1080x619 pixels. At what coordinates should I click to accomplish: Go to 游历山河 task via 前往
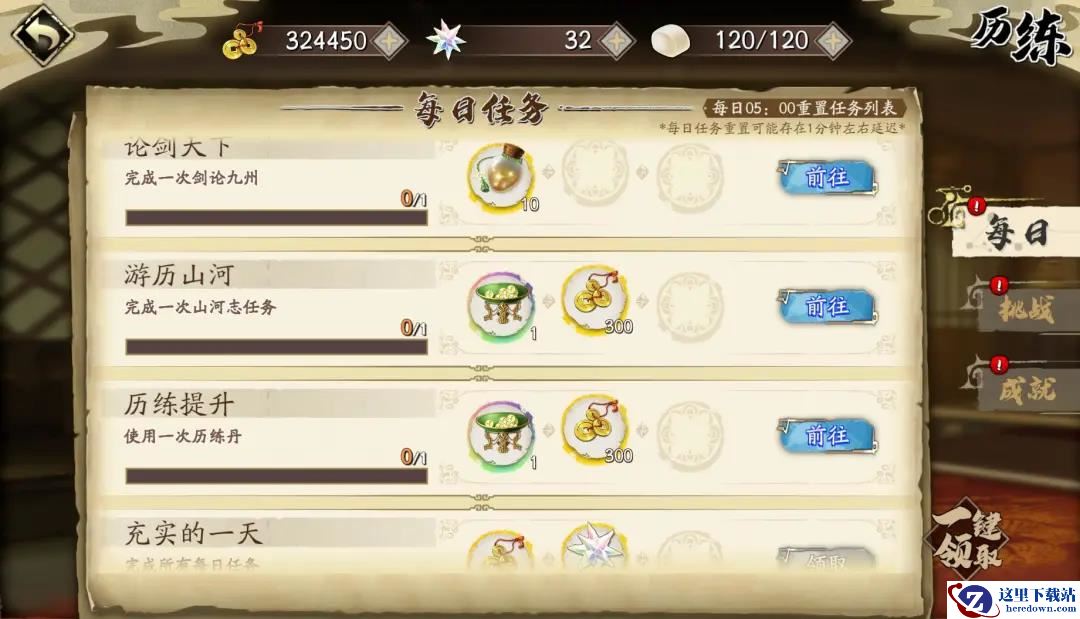[x=827, y=306]
